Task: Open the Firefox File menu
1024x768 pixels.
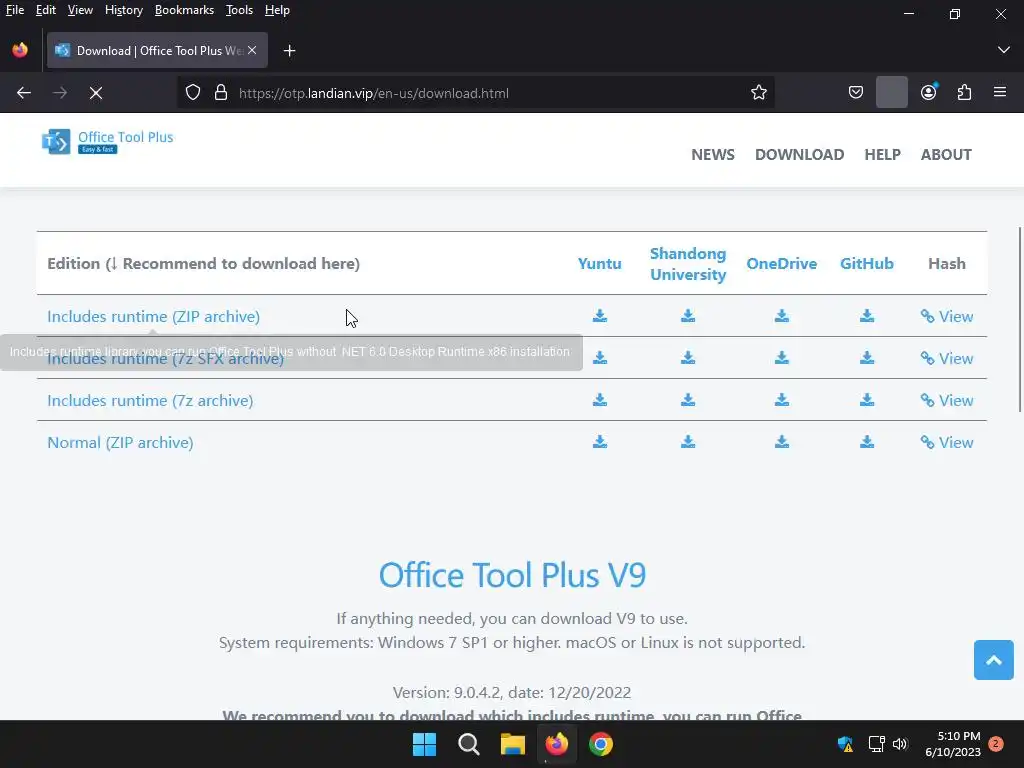Action: (x=14, y=10)
